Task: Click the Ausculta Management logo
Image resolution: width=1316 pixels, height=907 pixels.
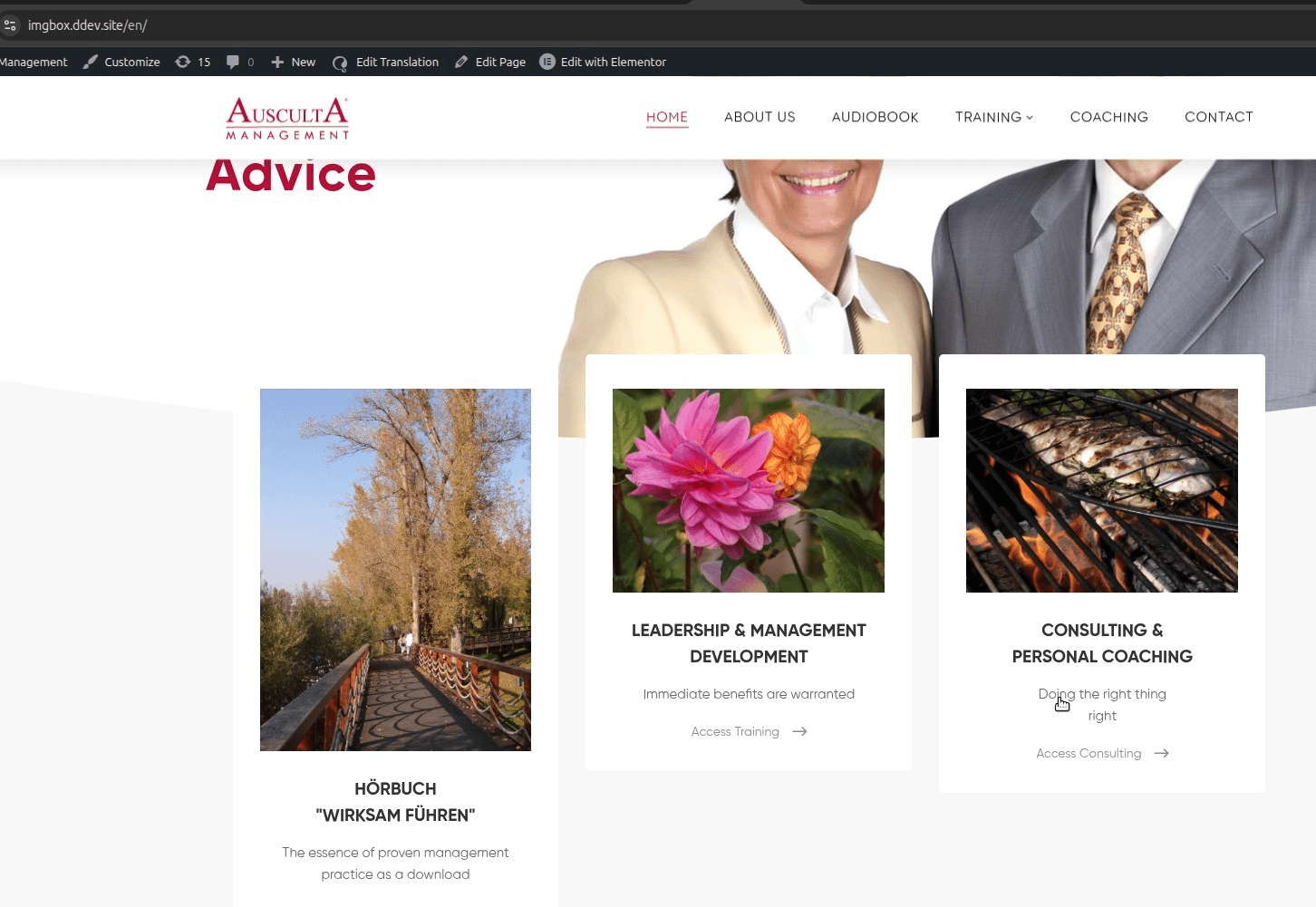Action: [287, 119]
